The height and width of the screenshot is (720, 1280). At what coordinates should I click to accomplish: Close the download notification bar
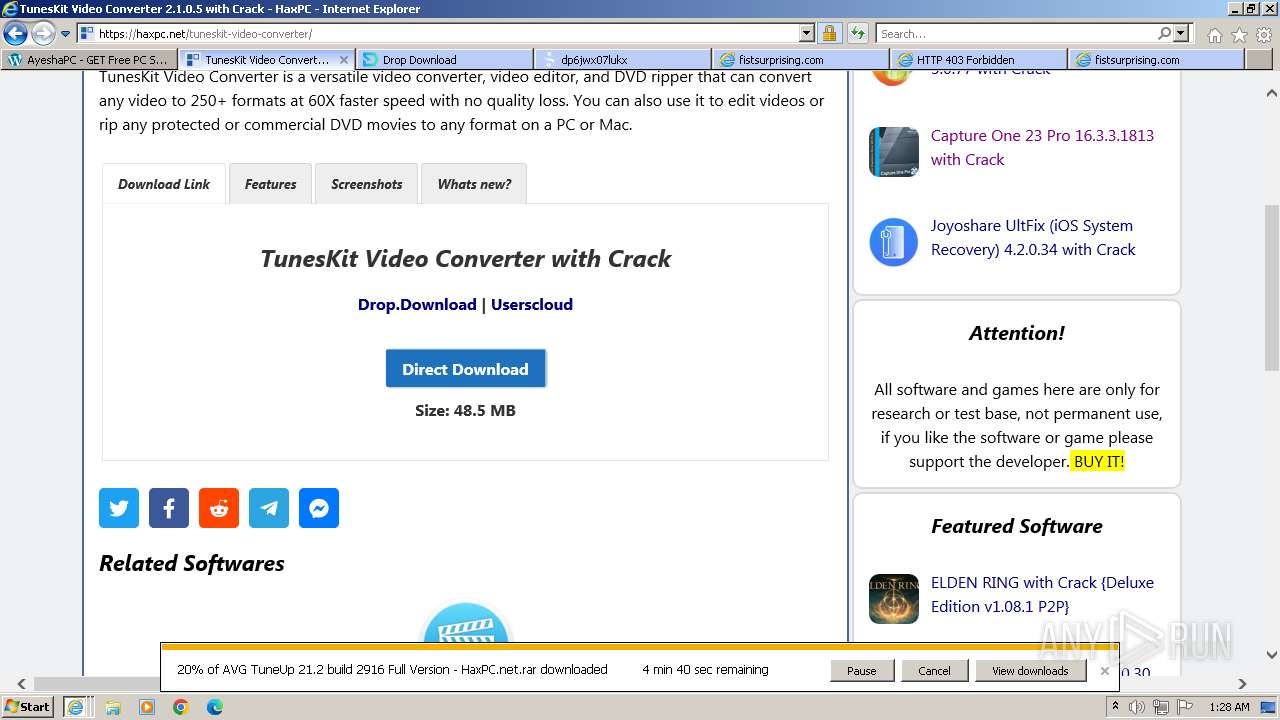1104,670
